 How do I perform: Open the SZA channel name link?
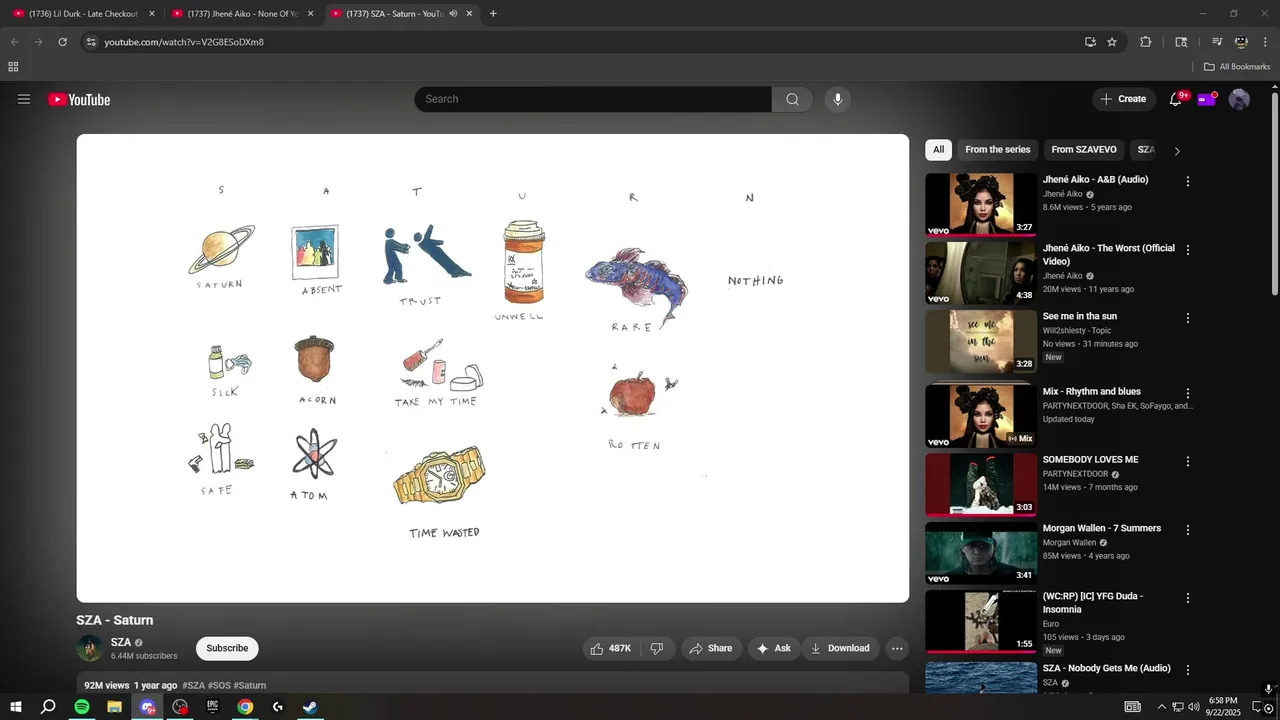point(121,642)
